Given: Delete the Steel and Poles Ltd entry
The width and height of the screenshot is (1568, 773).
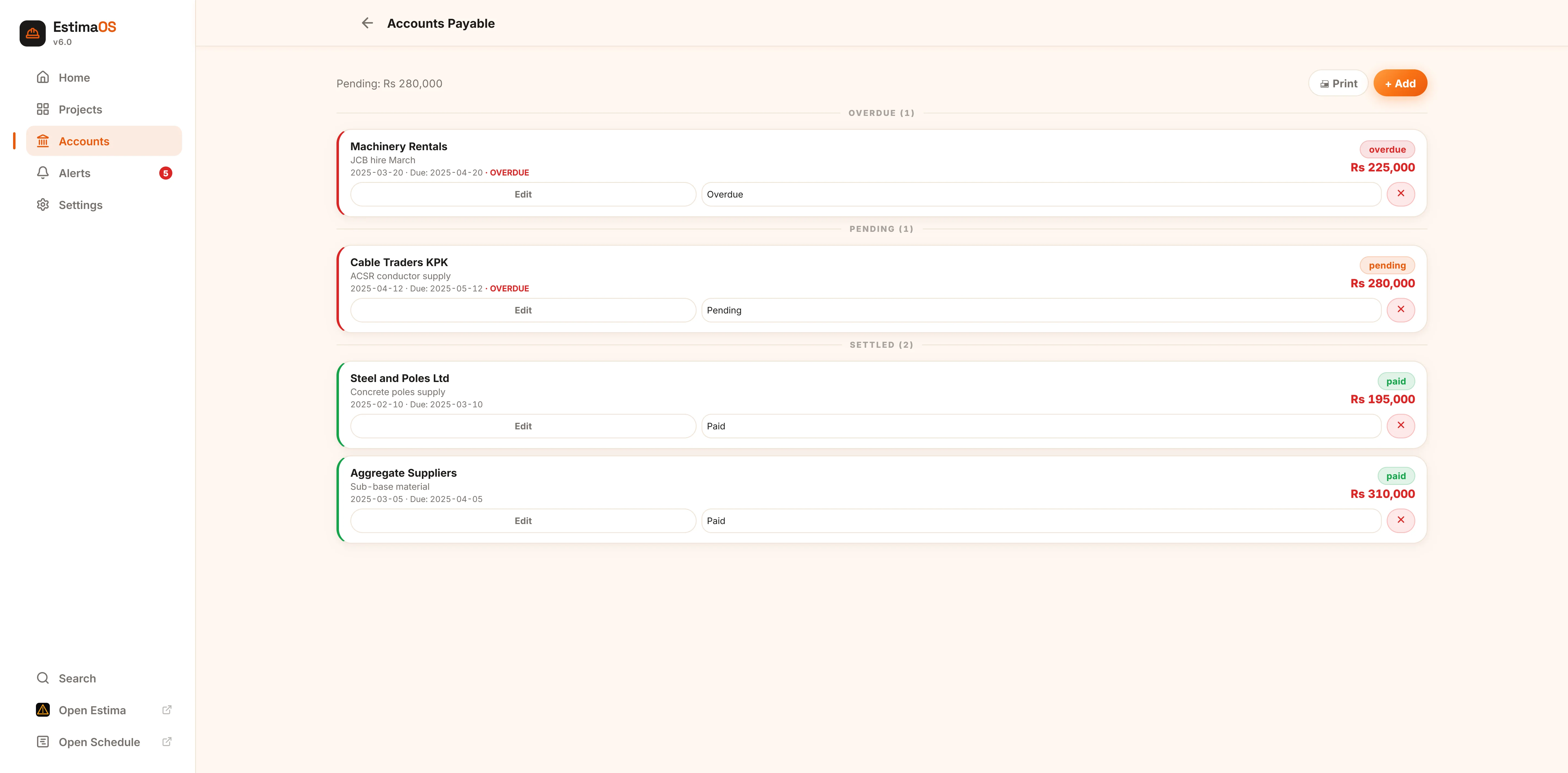Looking at the screenshot, I should coord(1401,426).
